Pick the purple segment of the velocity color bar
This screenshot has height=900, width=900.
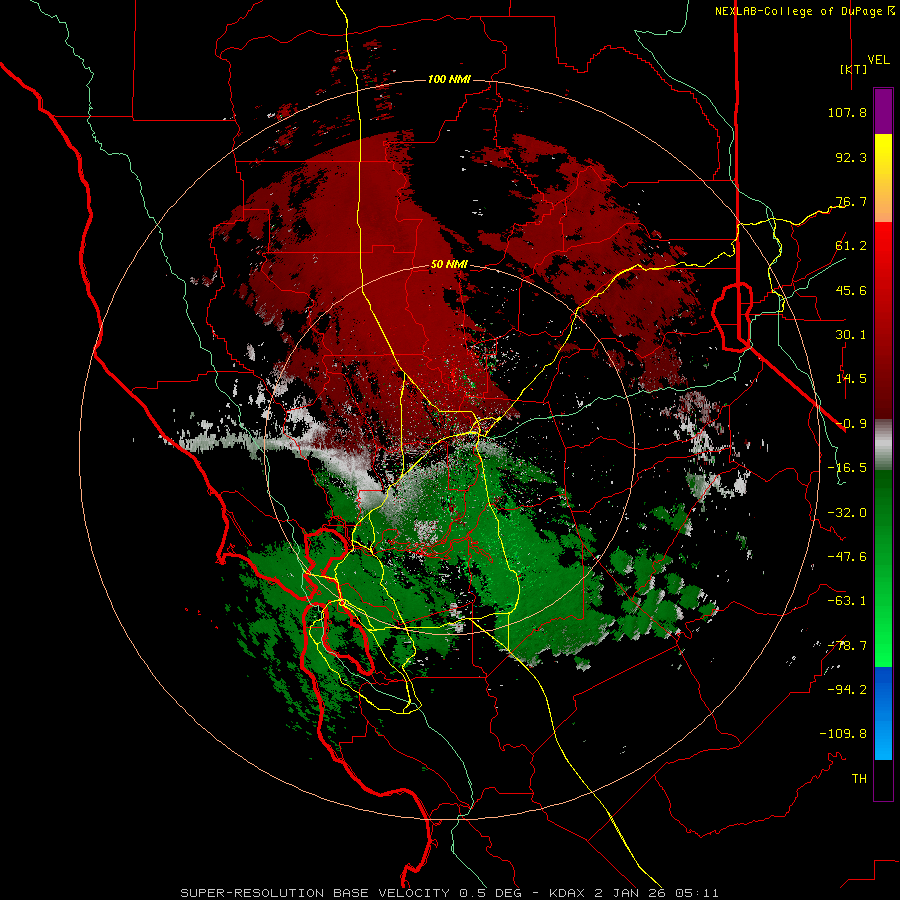point(883,111)
